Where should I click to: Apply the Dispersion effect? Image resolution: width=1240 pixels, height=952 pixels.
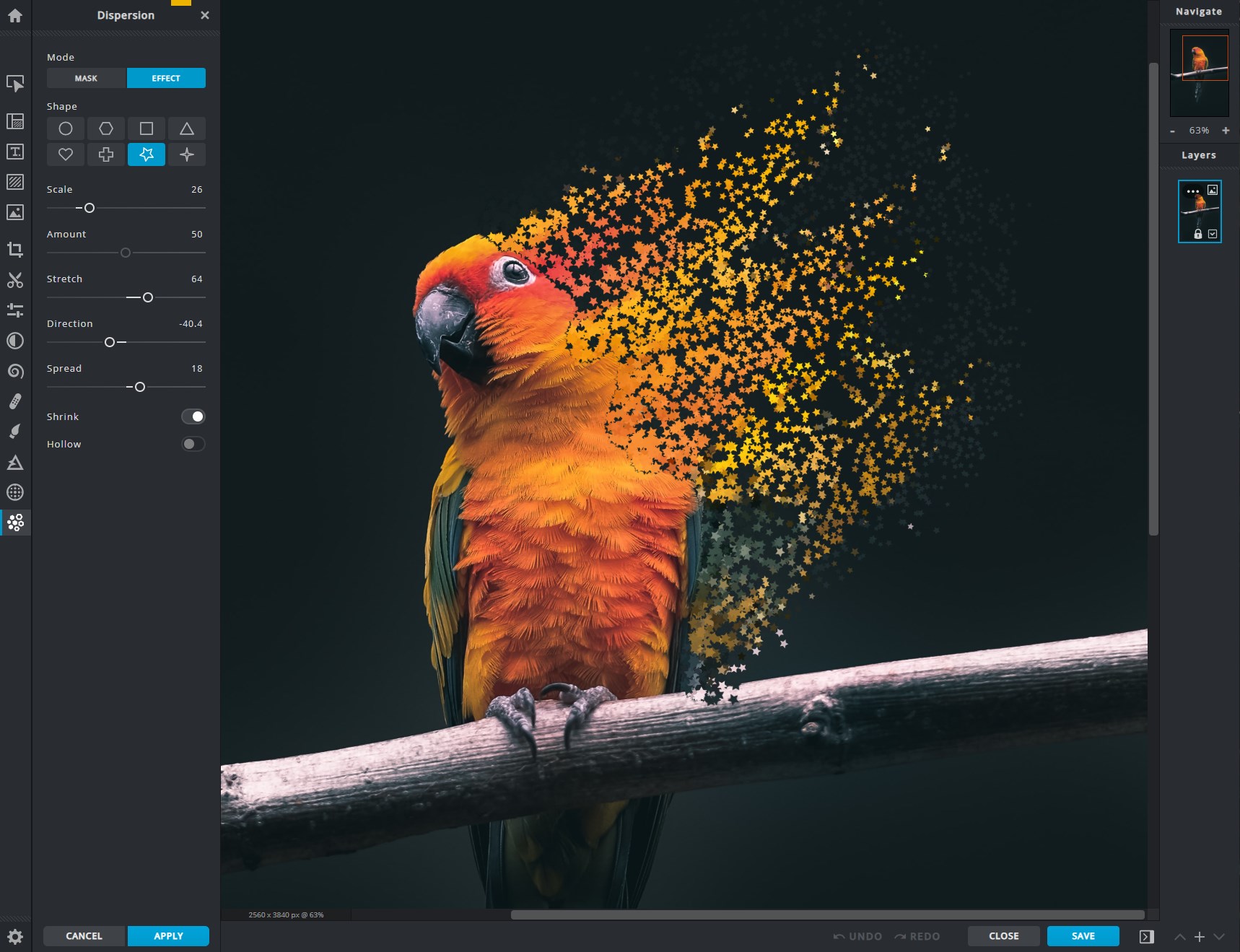click(x=168, y=935)
